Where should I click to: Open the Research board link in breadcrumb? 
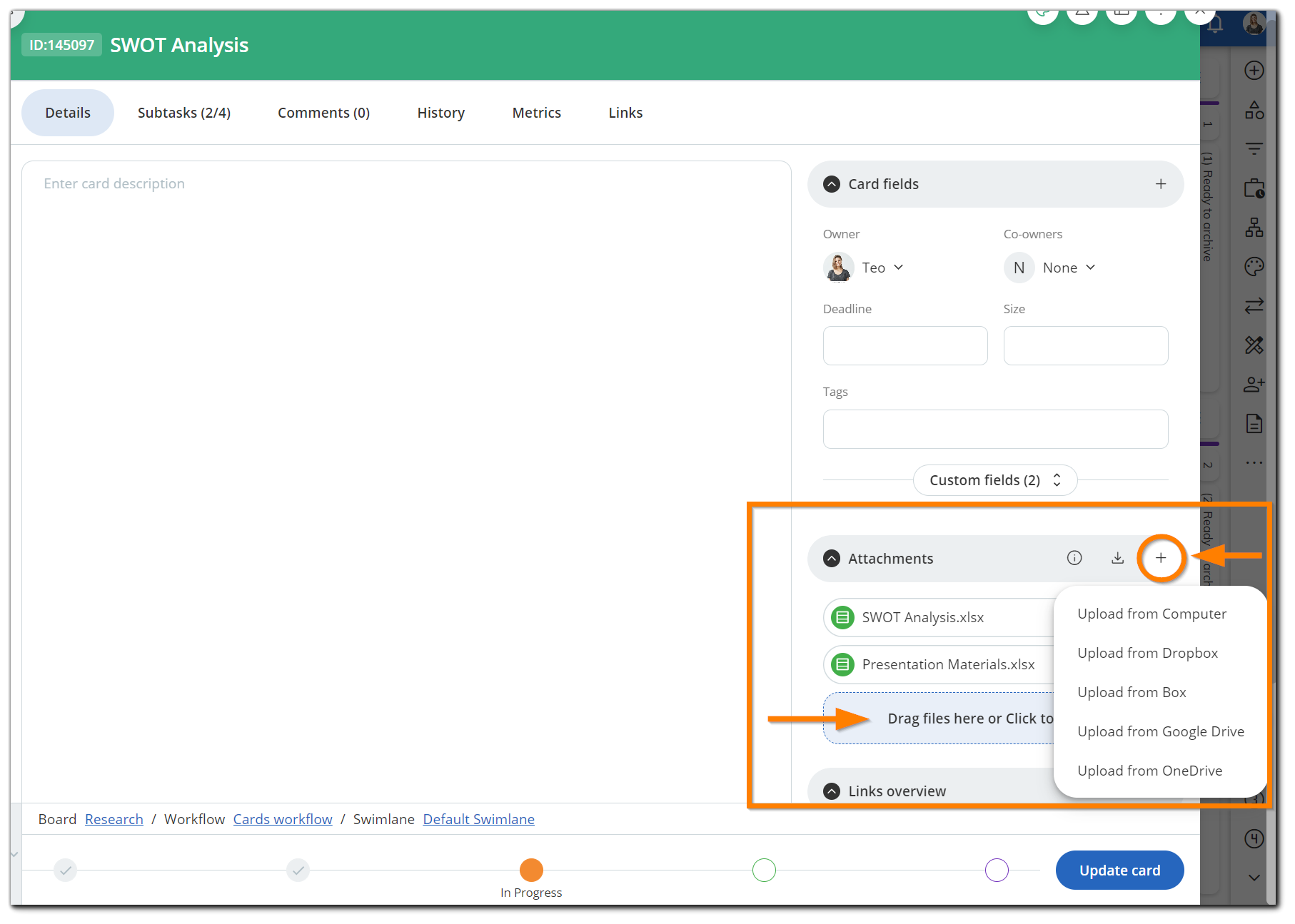point(114,818)
